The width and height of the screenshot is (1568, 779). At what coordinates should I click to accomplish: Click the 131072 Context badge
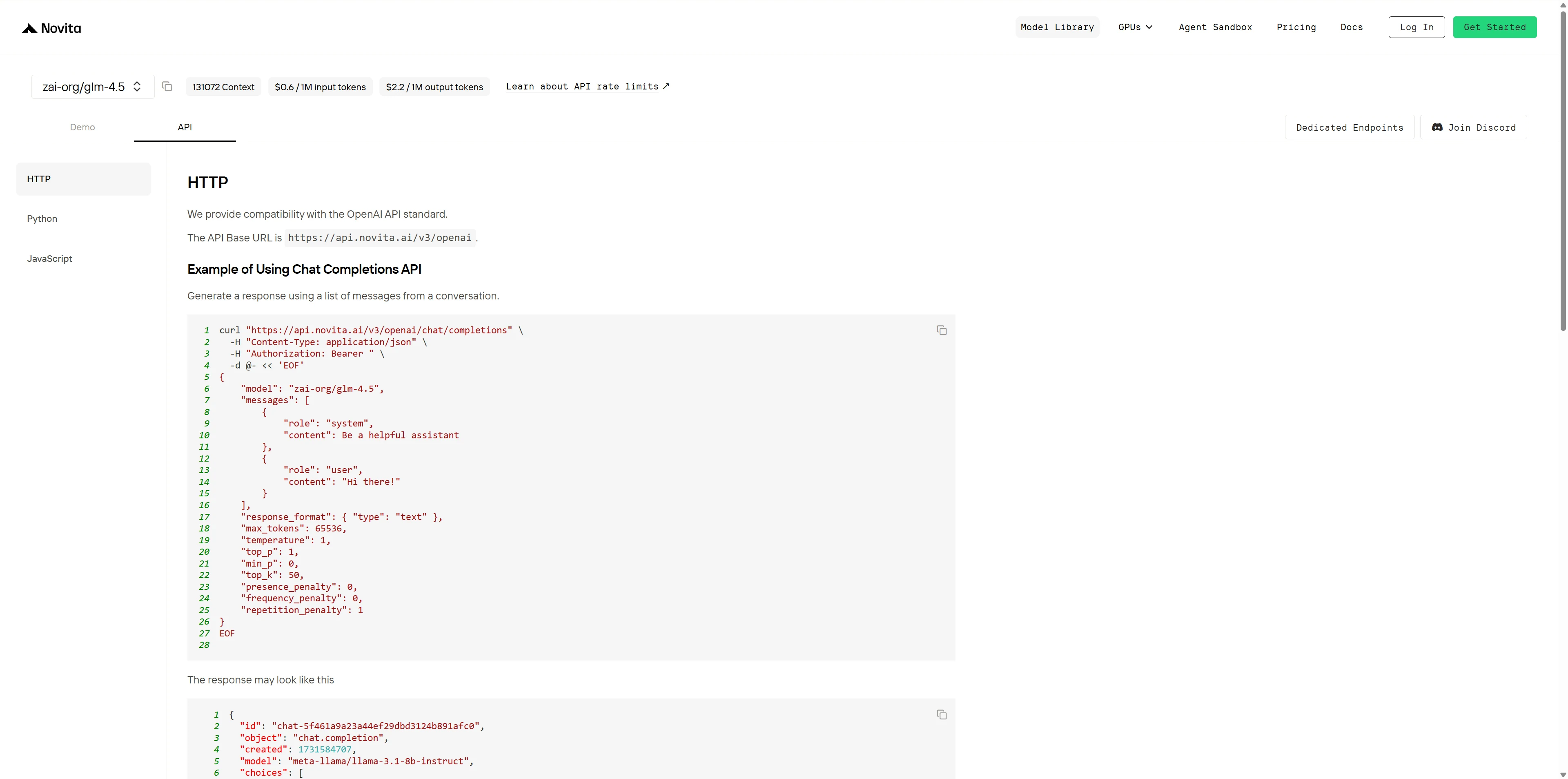pyautogui.click(x=223, y=87)
